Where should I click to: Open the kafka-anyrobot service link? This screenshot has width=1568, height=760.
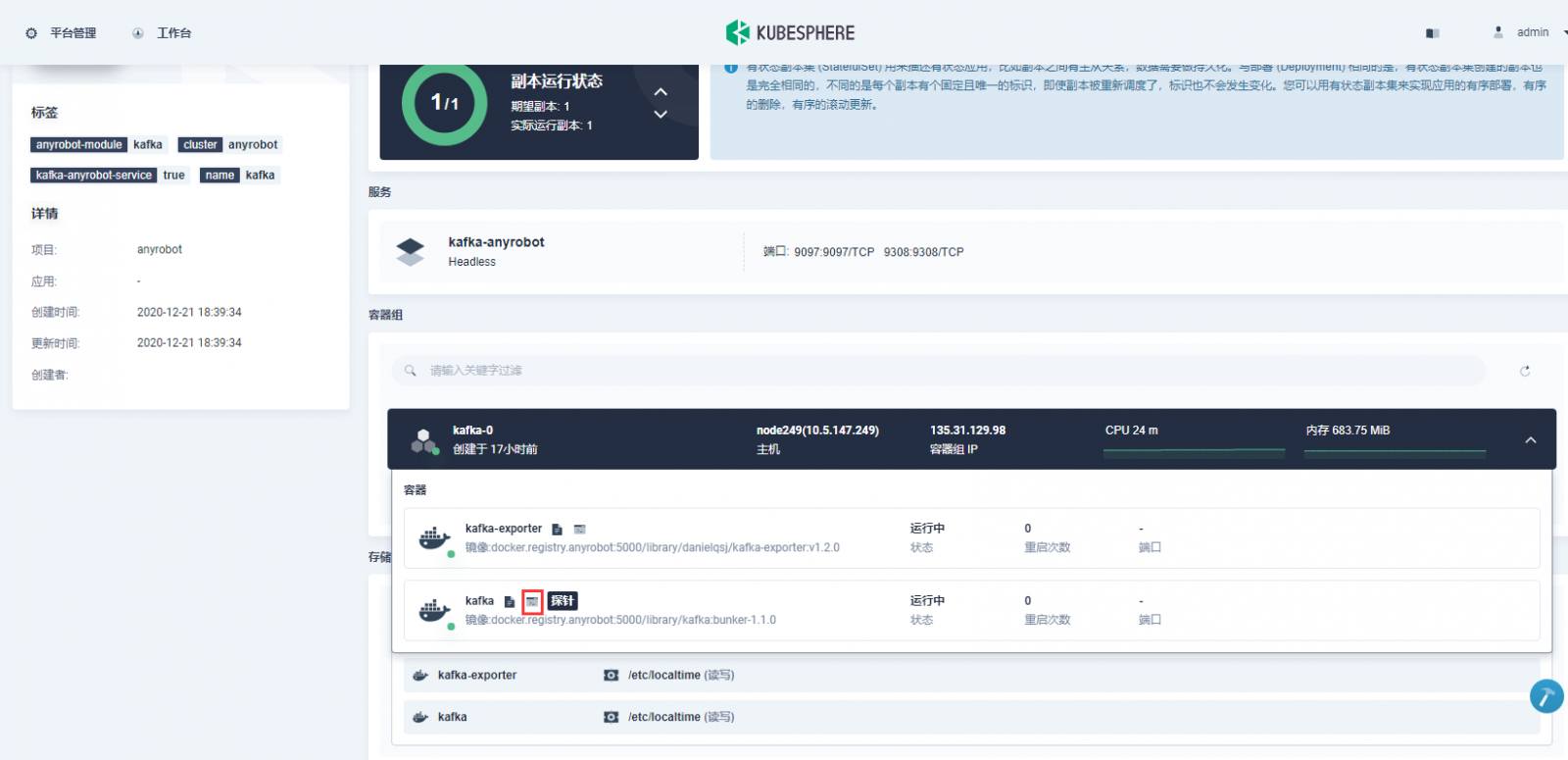point(496,242)
